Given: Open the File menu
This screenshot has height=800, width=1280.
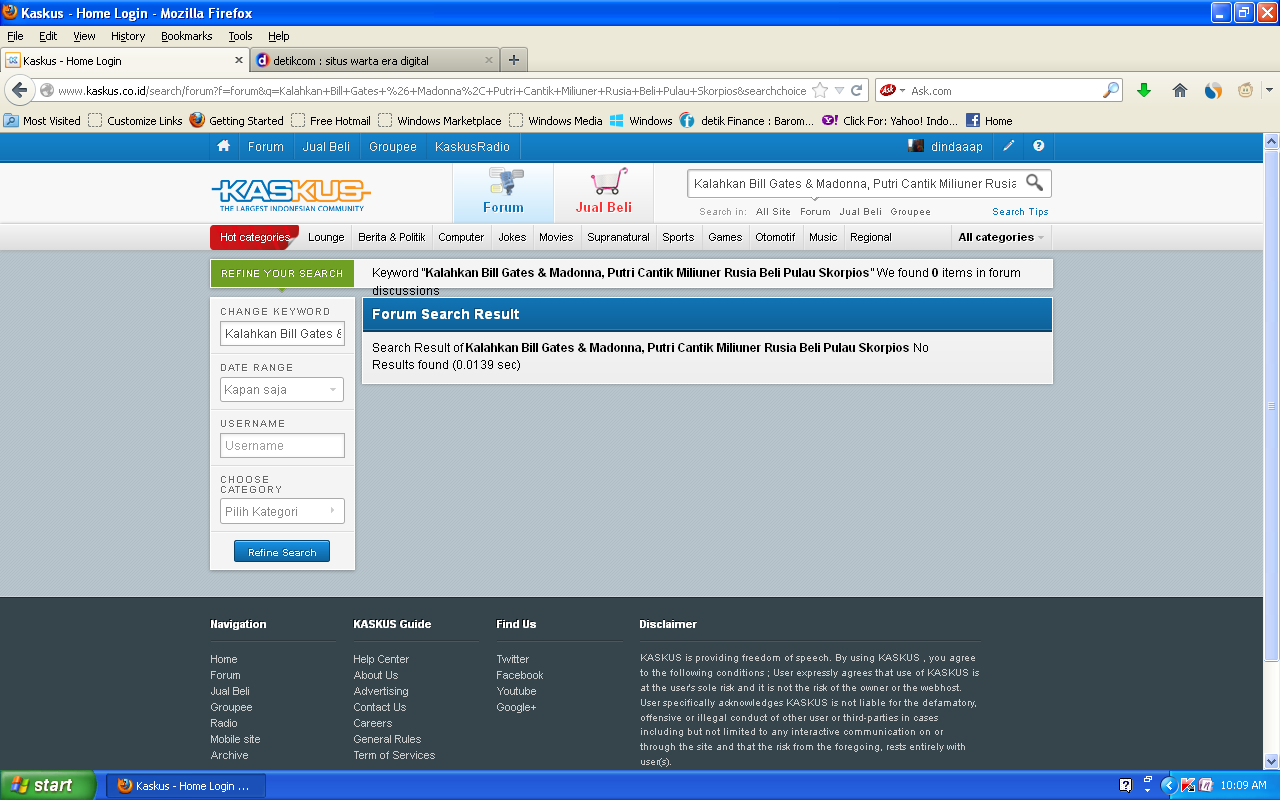Looking at the screenshot, I should tap(15, 36).
